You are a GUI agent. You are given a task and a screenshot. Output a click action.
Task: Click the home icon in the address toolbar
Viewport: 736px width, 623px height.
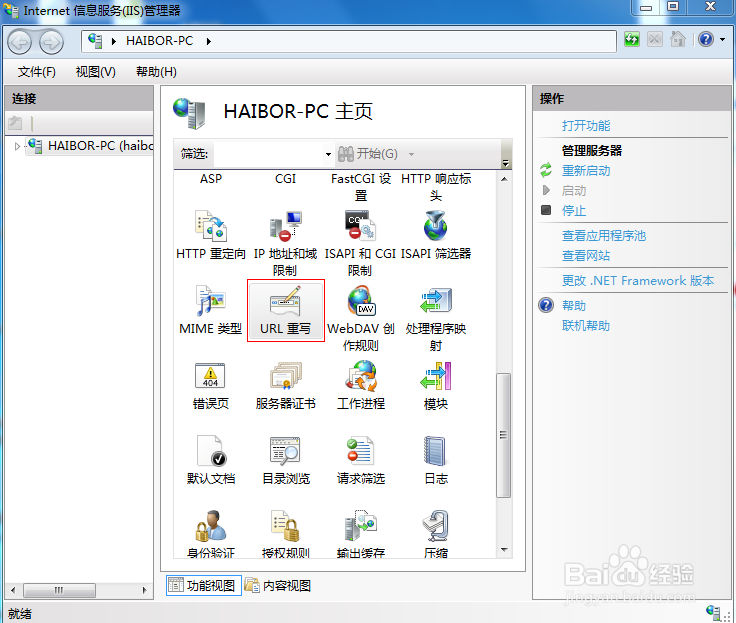coord(677,39)
